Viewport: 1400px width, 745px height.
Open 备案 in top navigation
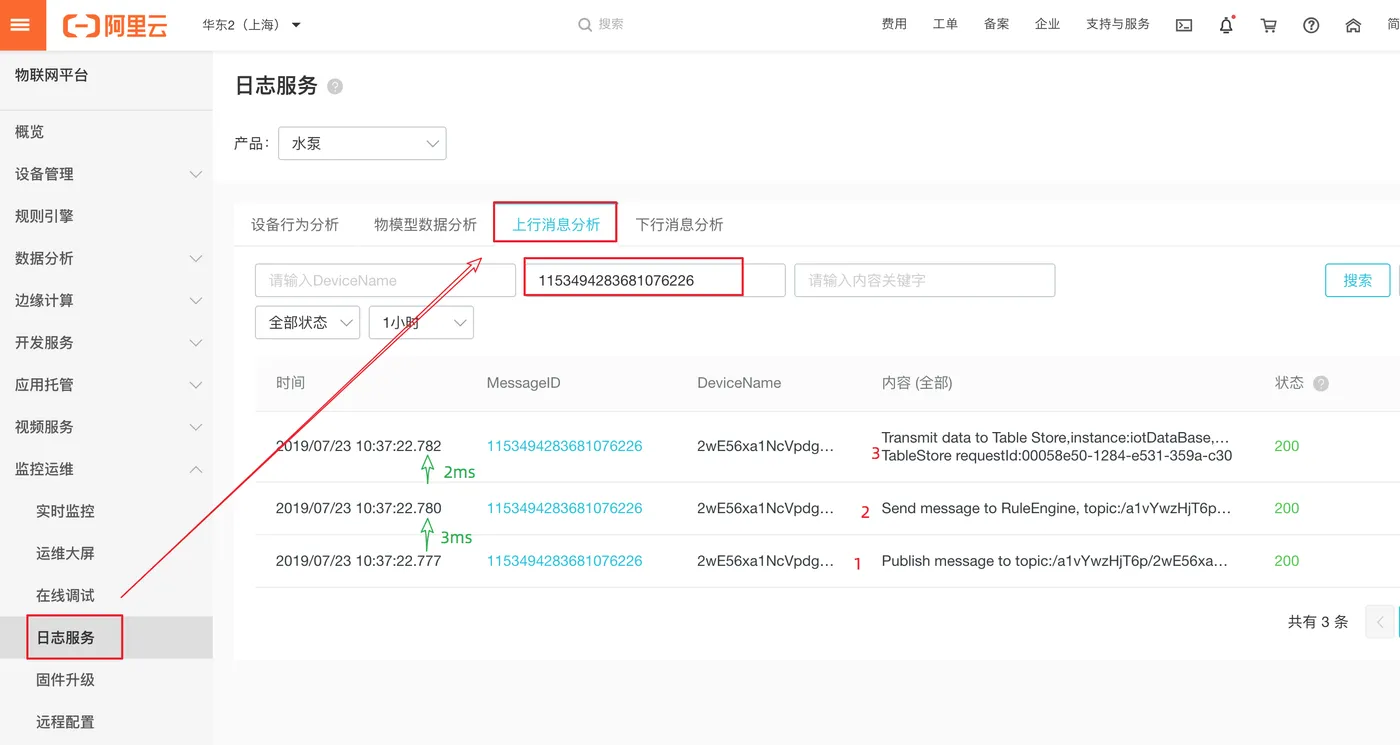click(996, 24)
